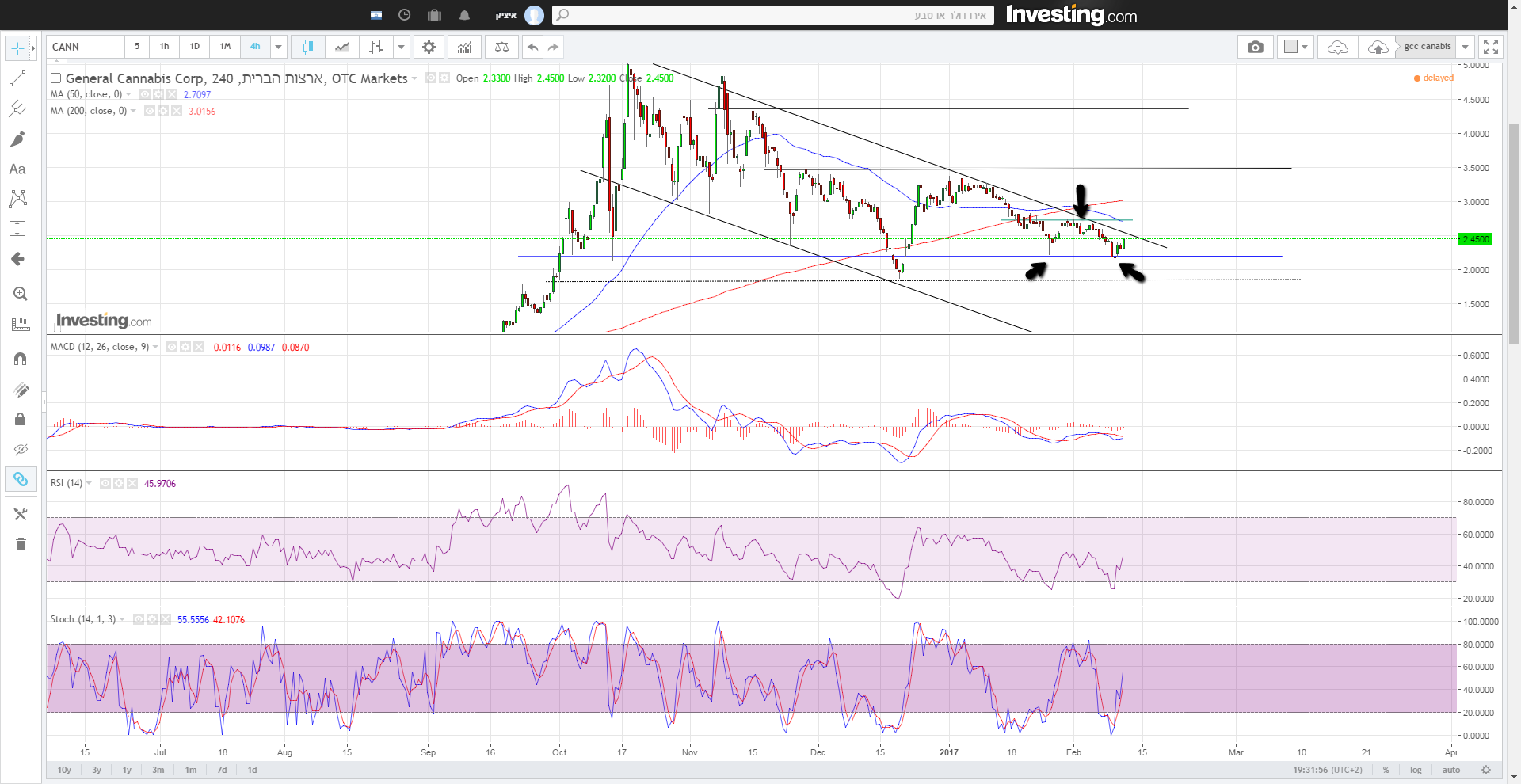Toggle visibility of MA 200 indicator
This screenshot has width=1521, height=784.
[150, 111]
